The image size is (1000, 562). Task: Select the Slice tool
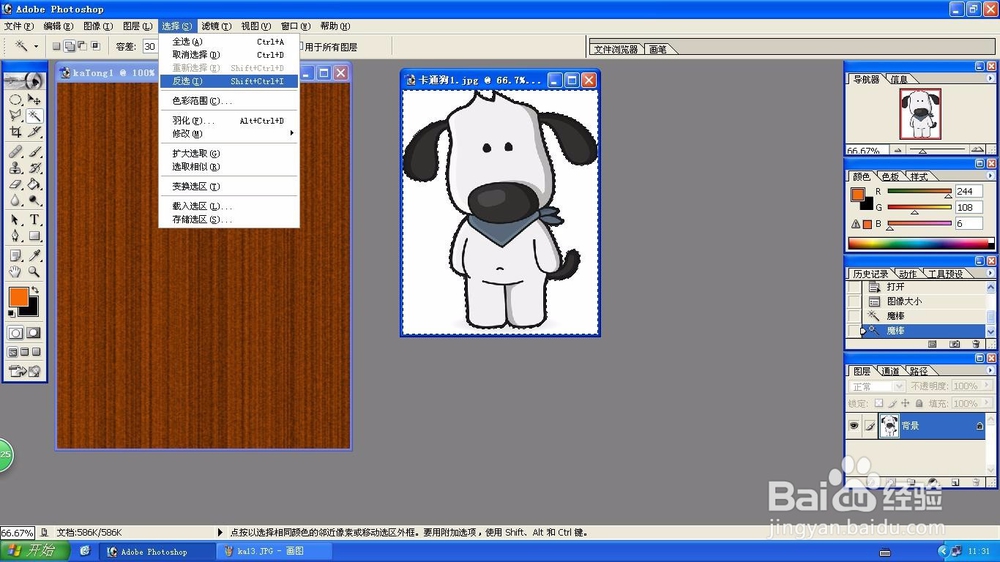point(34,132)
